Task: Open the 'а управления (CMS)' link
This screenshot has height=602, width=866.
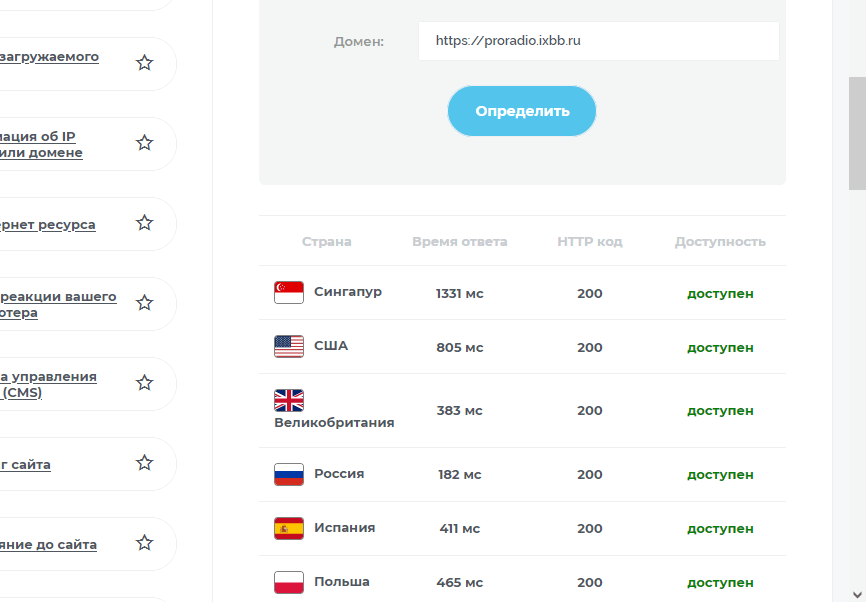Action: coord(48,384)
